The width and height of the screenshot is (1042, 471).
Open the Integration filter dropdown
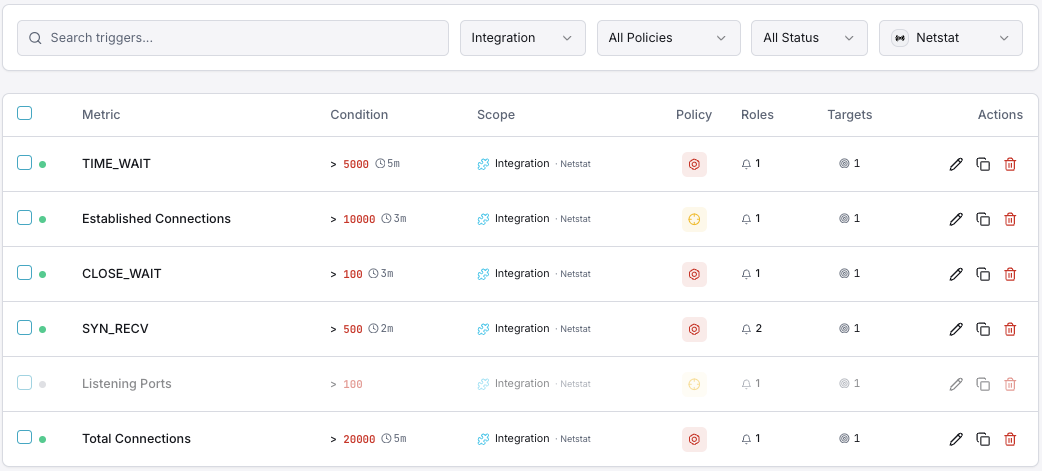point(523,38)
